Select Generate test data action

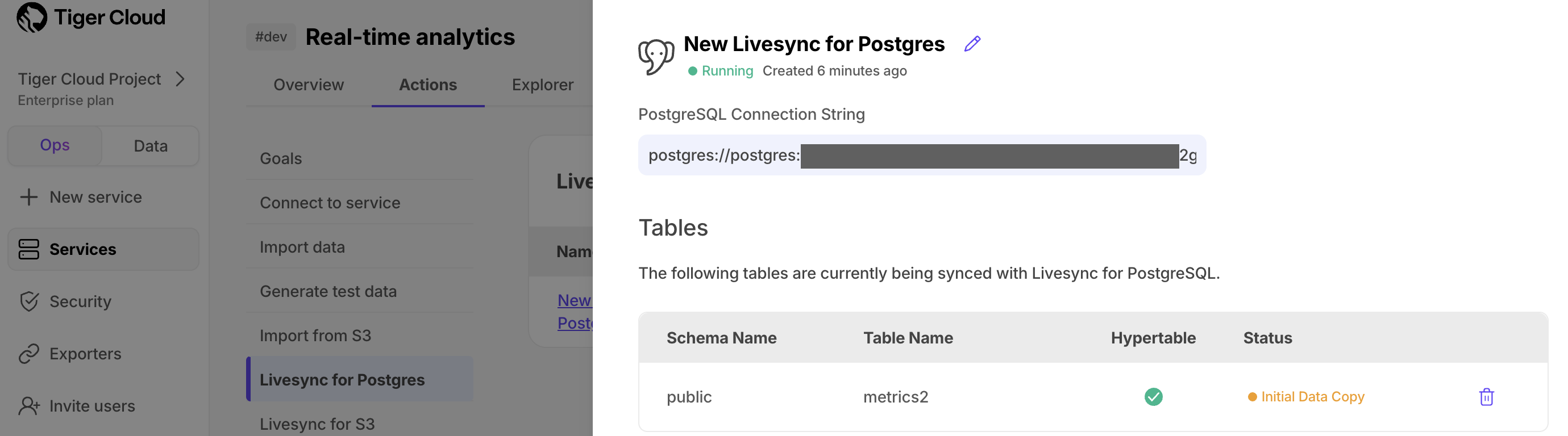pos(360,291)
